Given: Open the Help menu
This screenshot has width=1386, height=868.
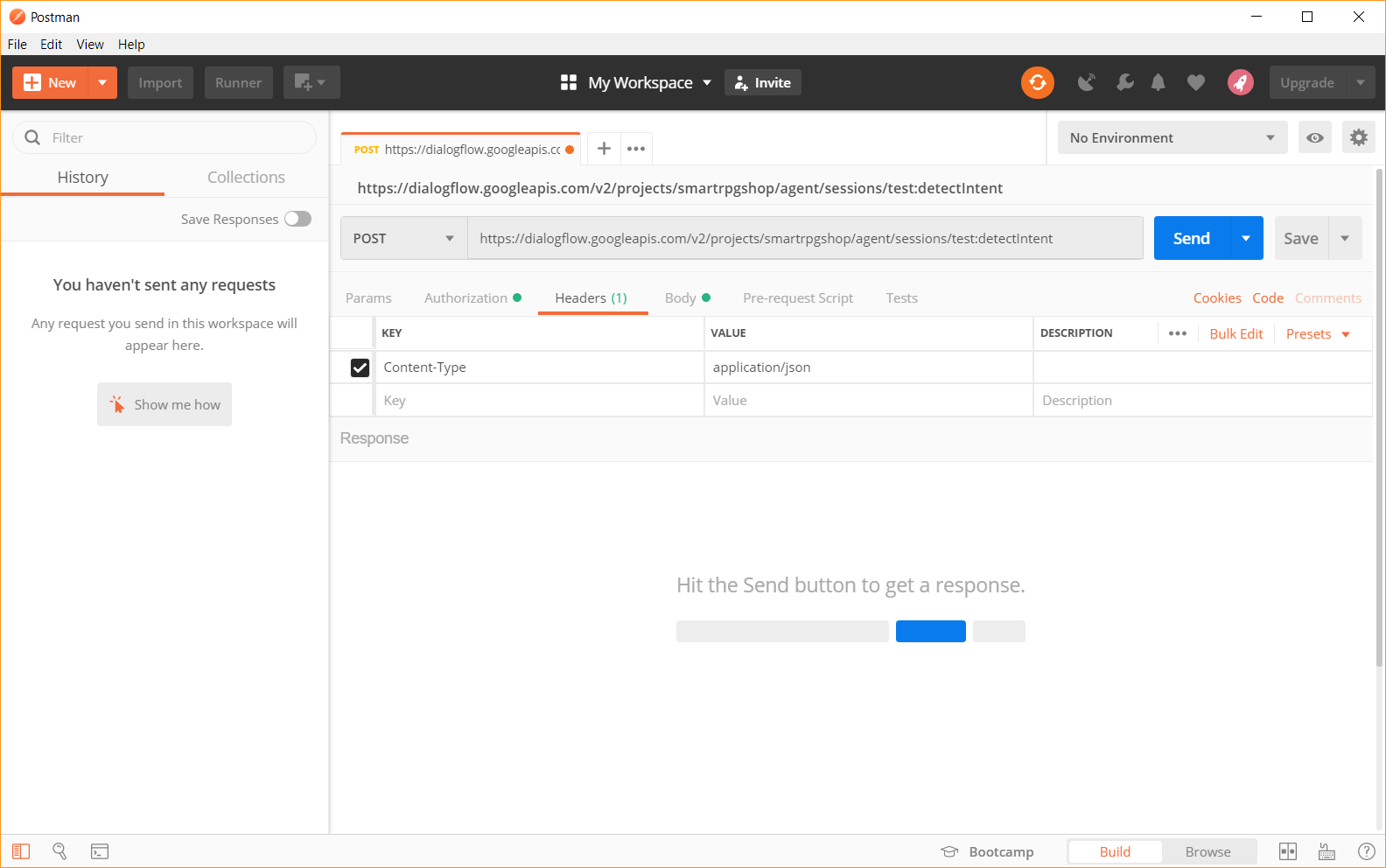Looking at the screenshot, I should click(131, 44).
